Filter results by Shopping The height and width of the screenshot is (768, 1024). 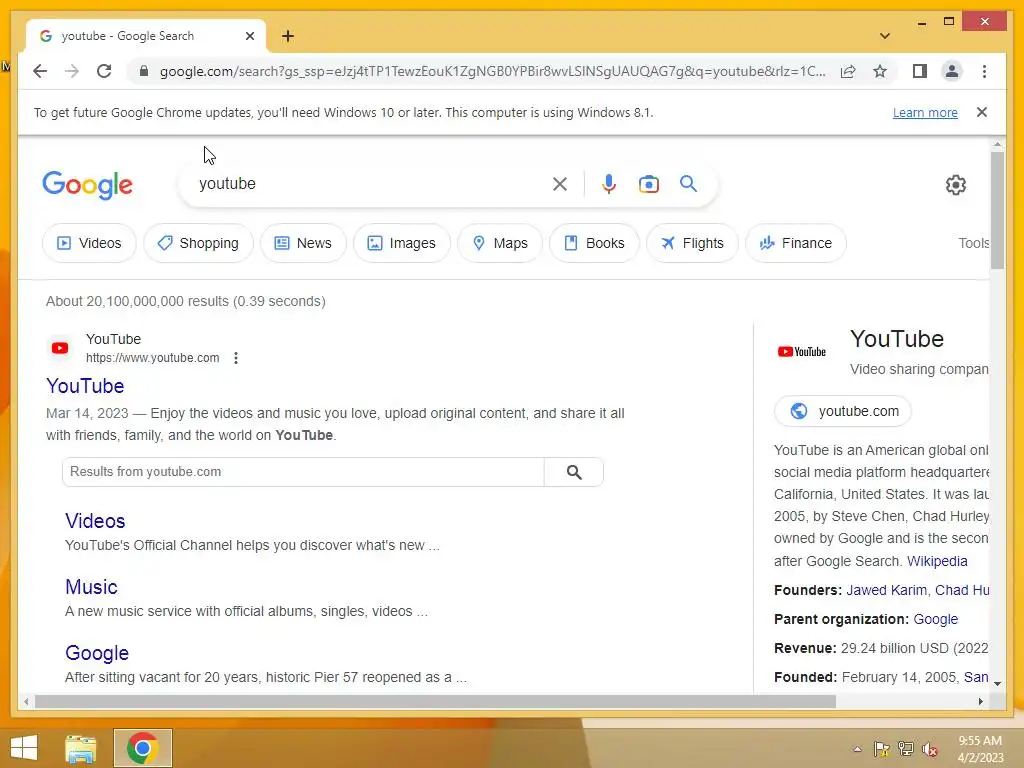(x=199, y=243)
